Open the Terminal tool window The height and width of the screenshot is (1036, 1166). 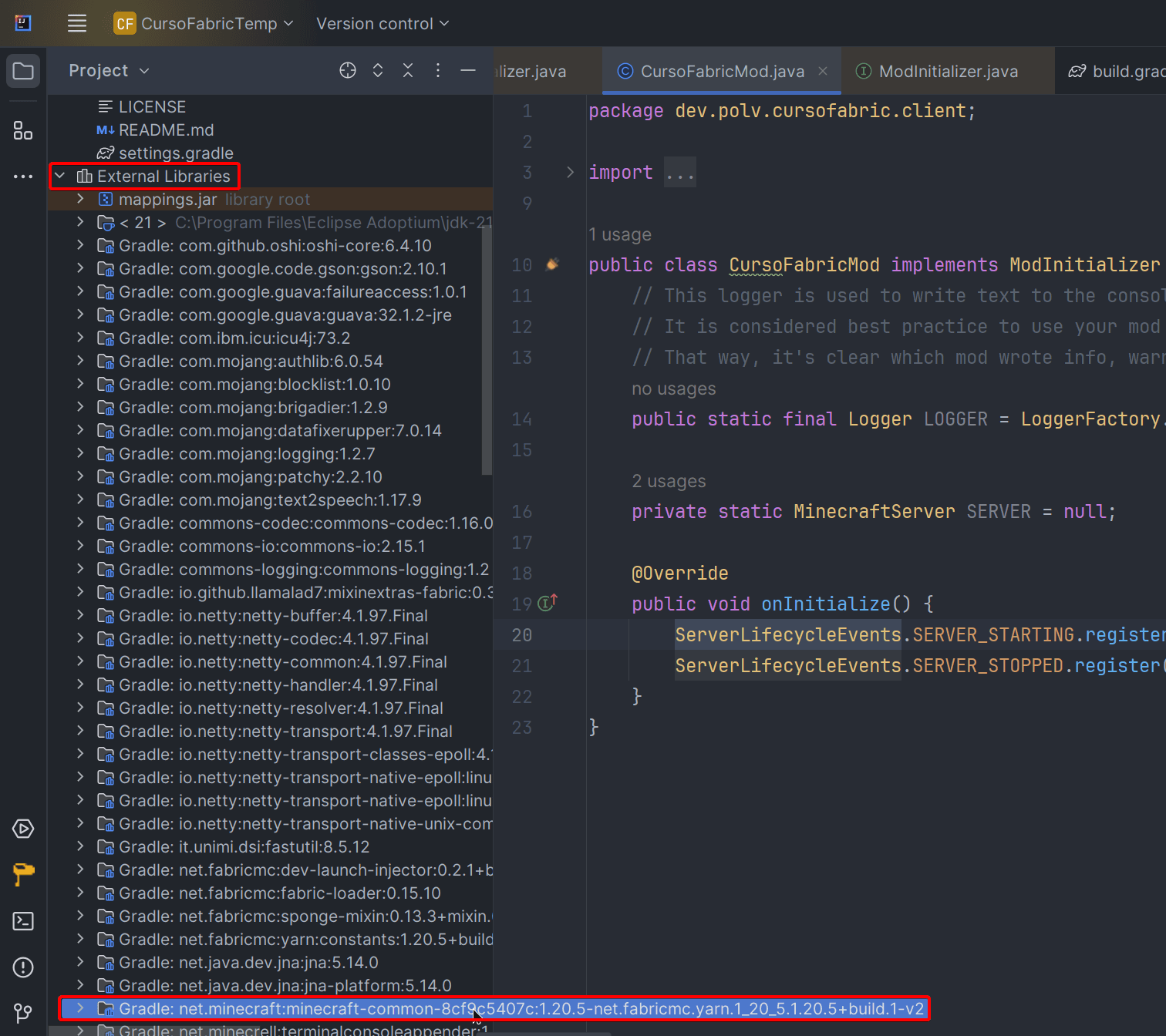click(x=23, y=921)
